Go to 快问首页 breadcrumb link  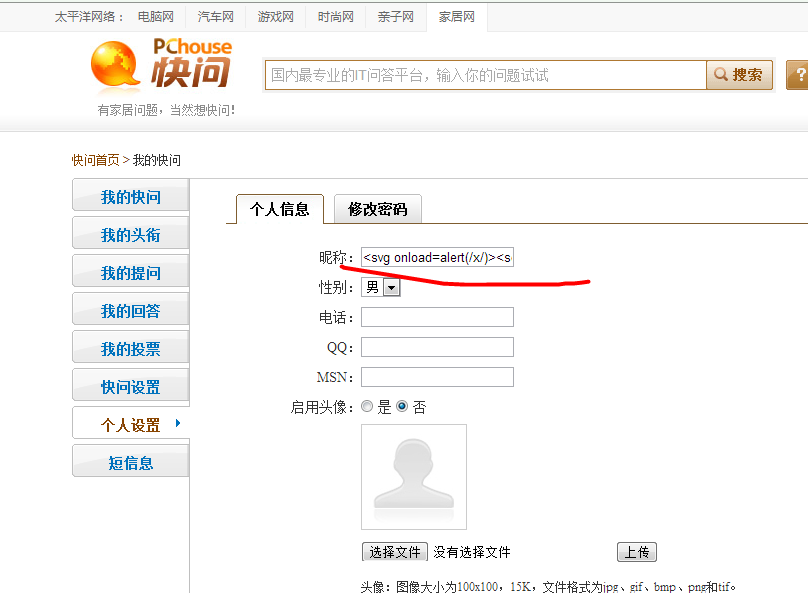coord(95,160)
